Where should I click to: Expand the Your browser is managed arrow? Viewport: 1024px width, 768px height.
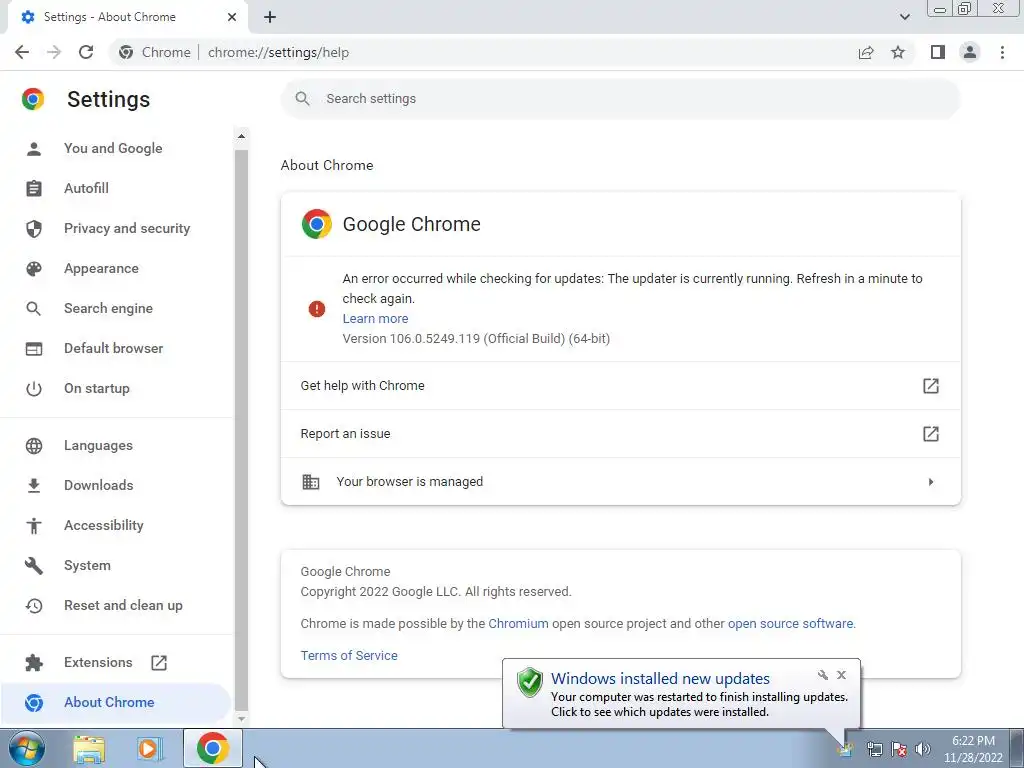[931, 482]
